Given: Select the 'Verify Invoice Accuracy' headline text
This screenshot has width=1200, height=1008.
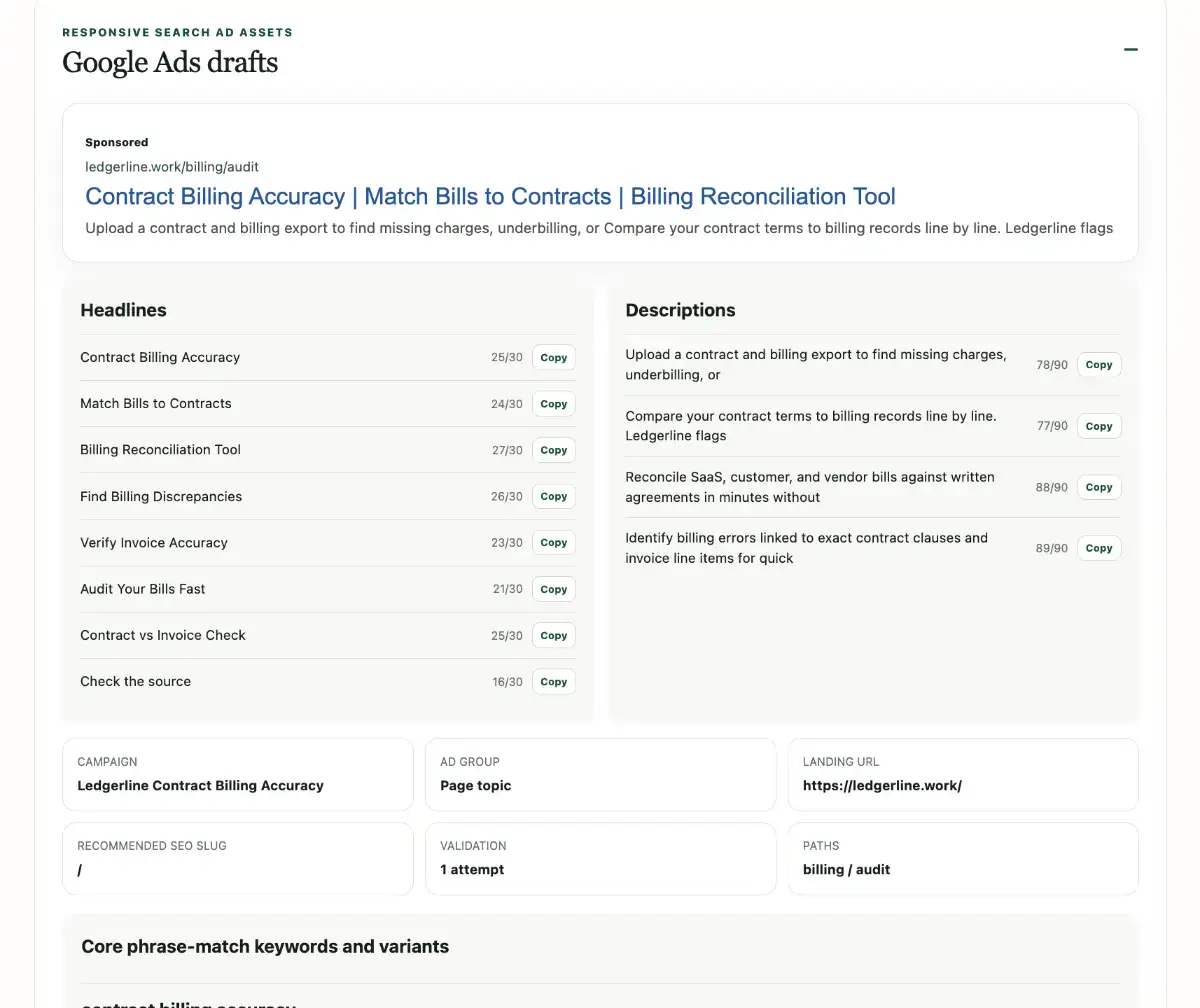Looking at the screenshot, I should click(154, 542).
